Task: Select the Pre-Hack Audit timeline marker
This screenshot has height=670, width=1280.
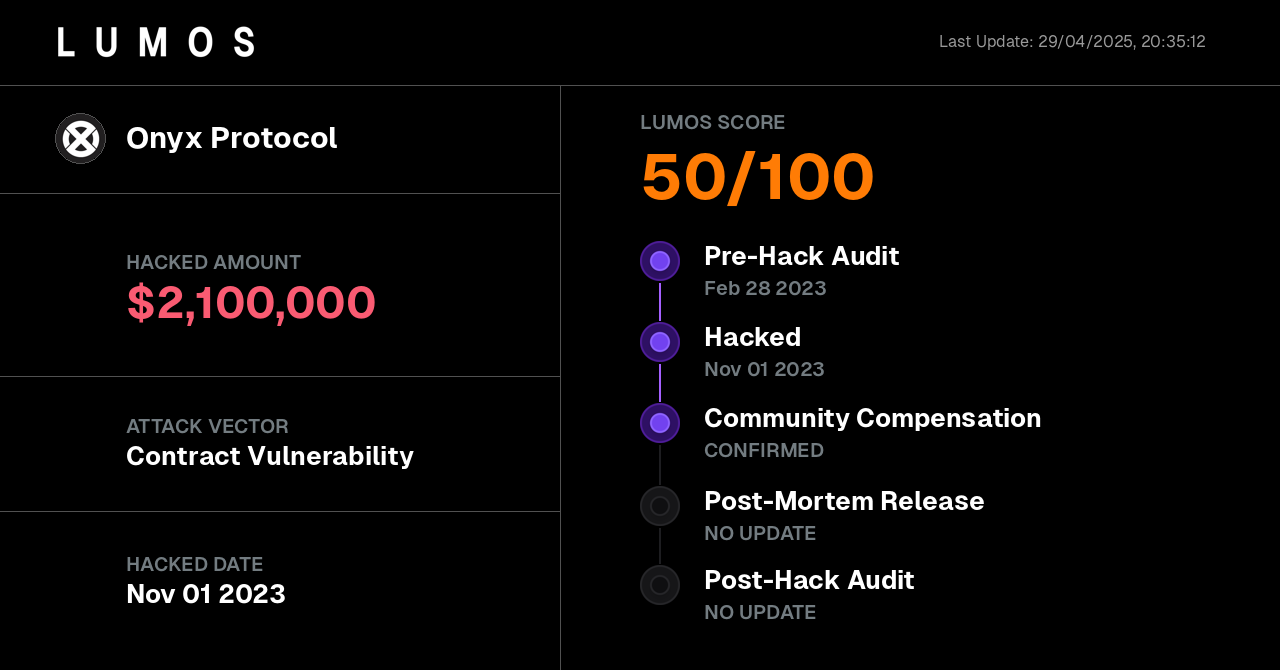Action: [x=660, y=261]
